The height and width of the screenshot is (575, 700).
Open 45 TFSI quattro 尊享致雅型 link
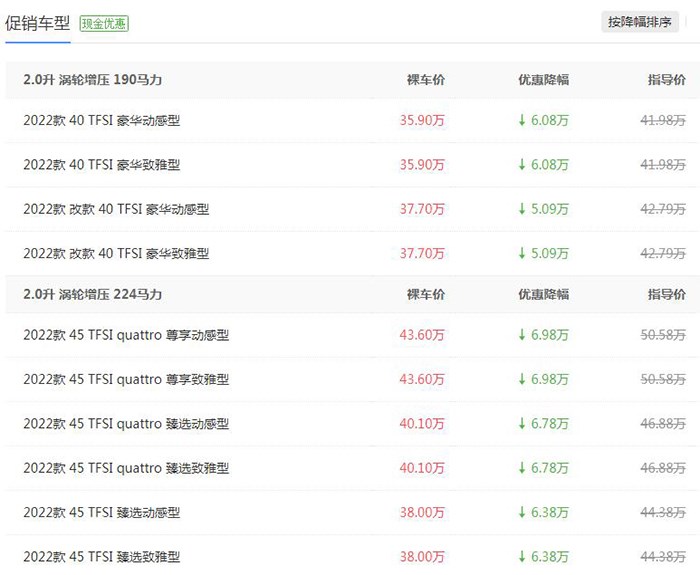[126, 379]
